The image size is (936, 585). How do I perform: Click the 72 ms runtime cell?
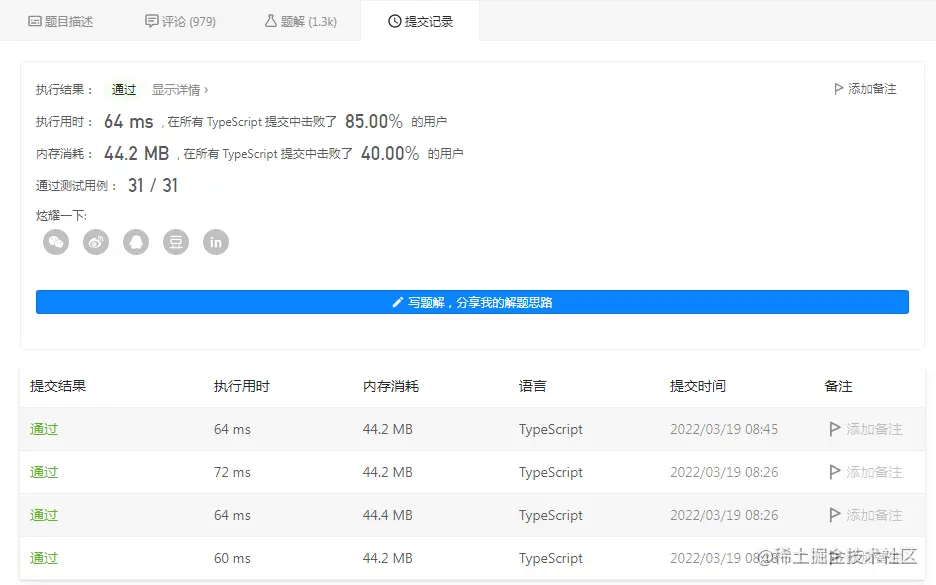pos(232,472)
